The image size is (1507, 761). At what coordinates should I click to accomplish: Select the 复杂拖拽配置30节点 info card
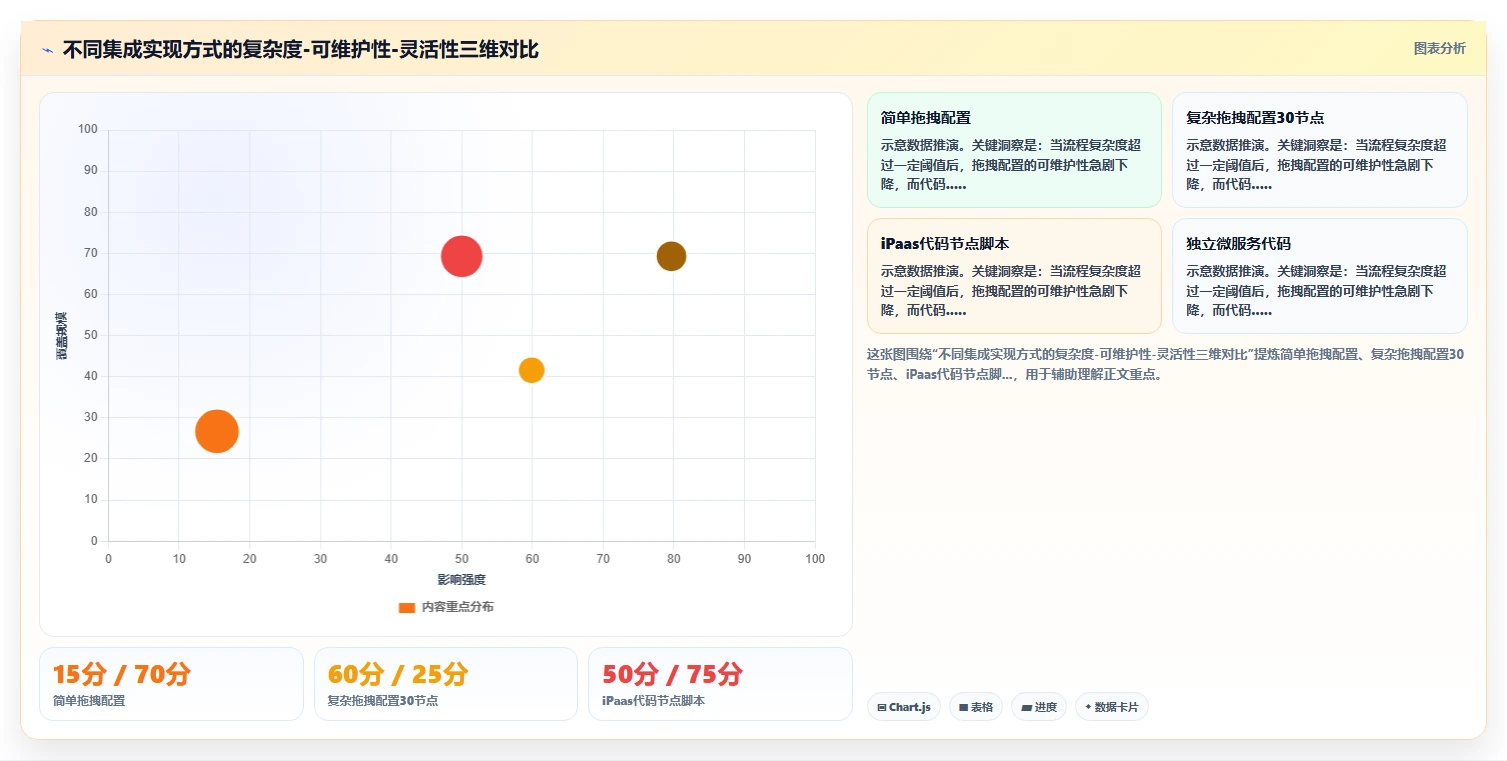pos(1319,150)
